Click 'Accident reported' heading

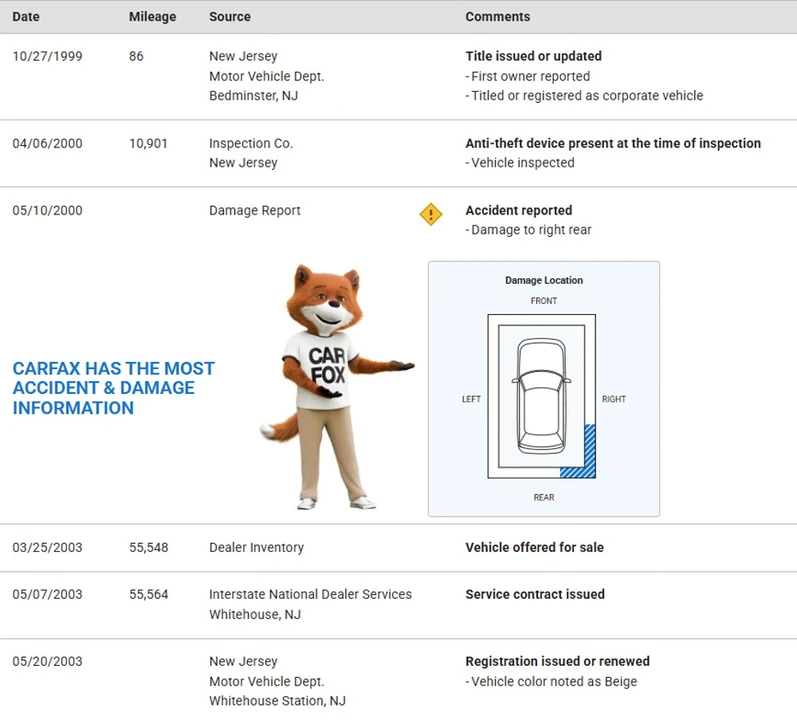[519, 210]
